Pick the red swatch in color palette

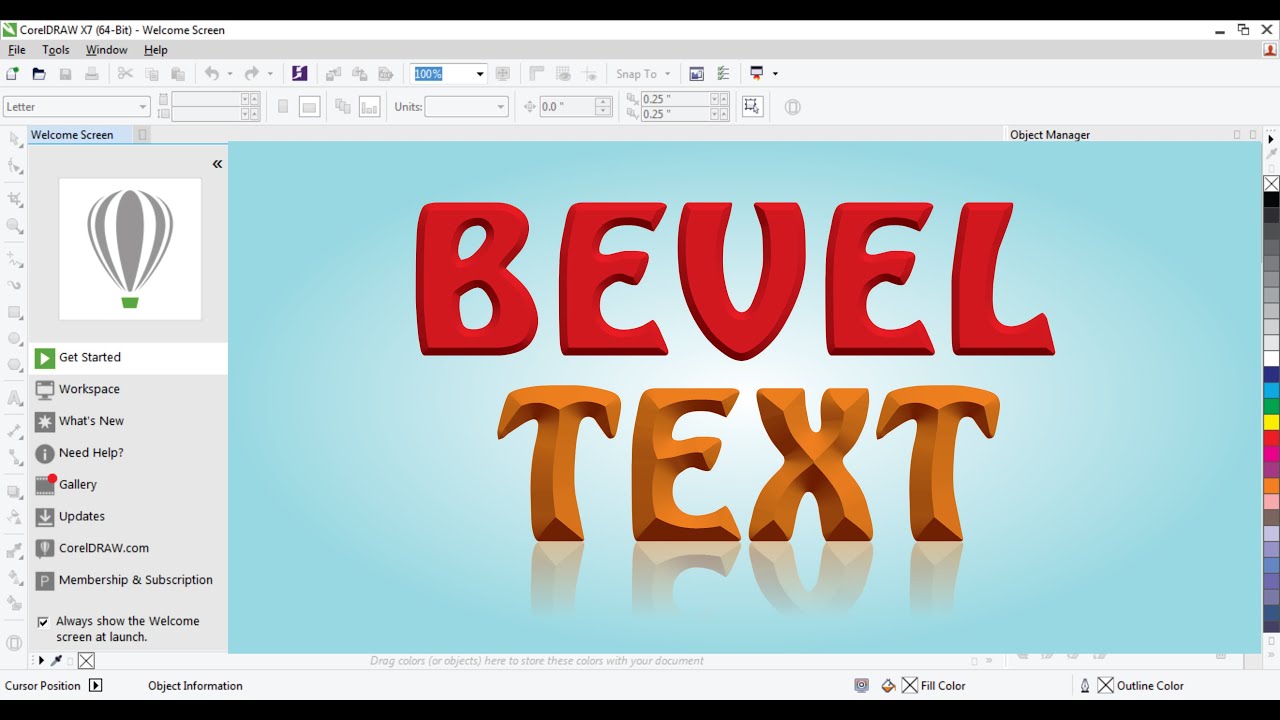pos(1271,438)
